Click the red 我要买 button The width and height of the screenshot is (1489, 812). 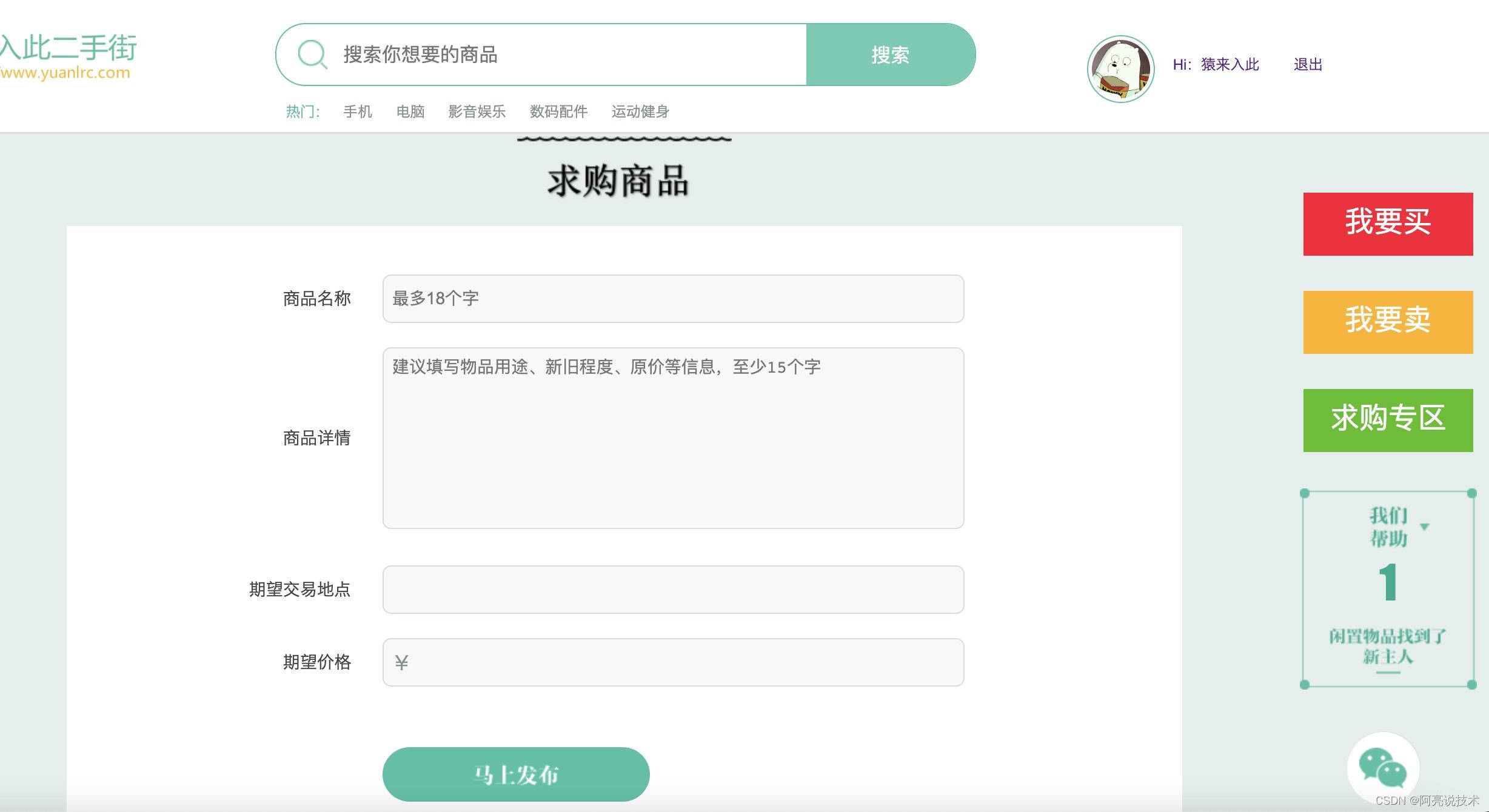1388,224
